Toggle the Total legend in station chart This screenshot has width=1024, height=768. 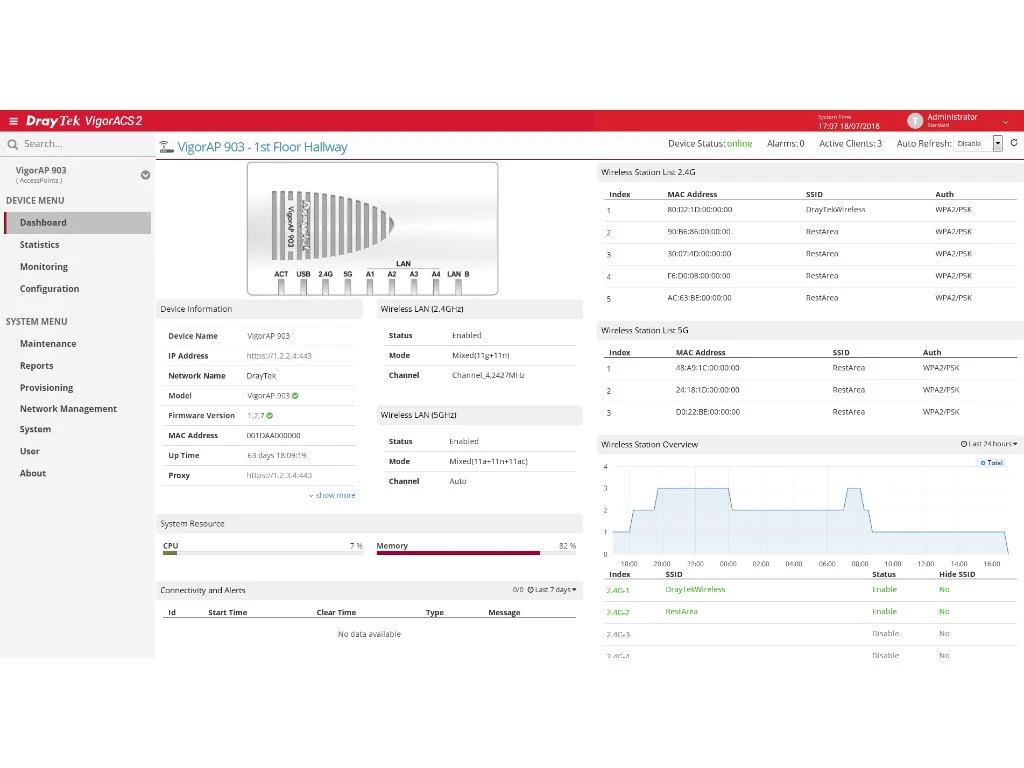tap(991, 463)
